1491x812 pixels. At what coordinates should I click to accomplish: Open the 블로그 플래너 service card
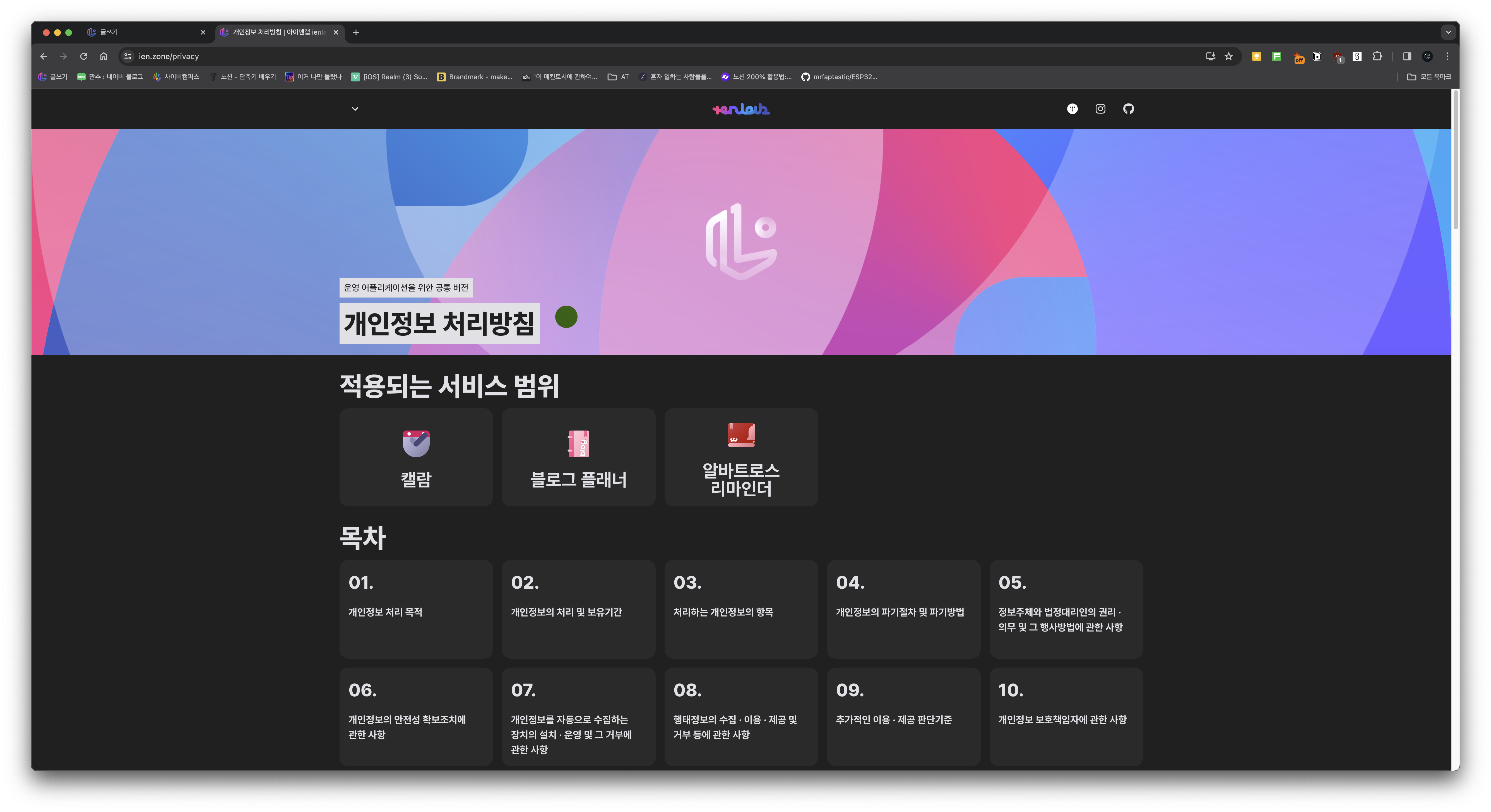pyautogui.click(x=578, y=458)
